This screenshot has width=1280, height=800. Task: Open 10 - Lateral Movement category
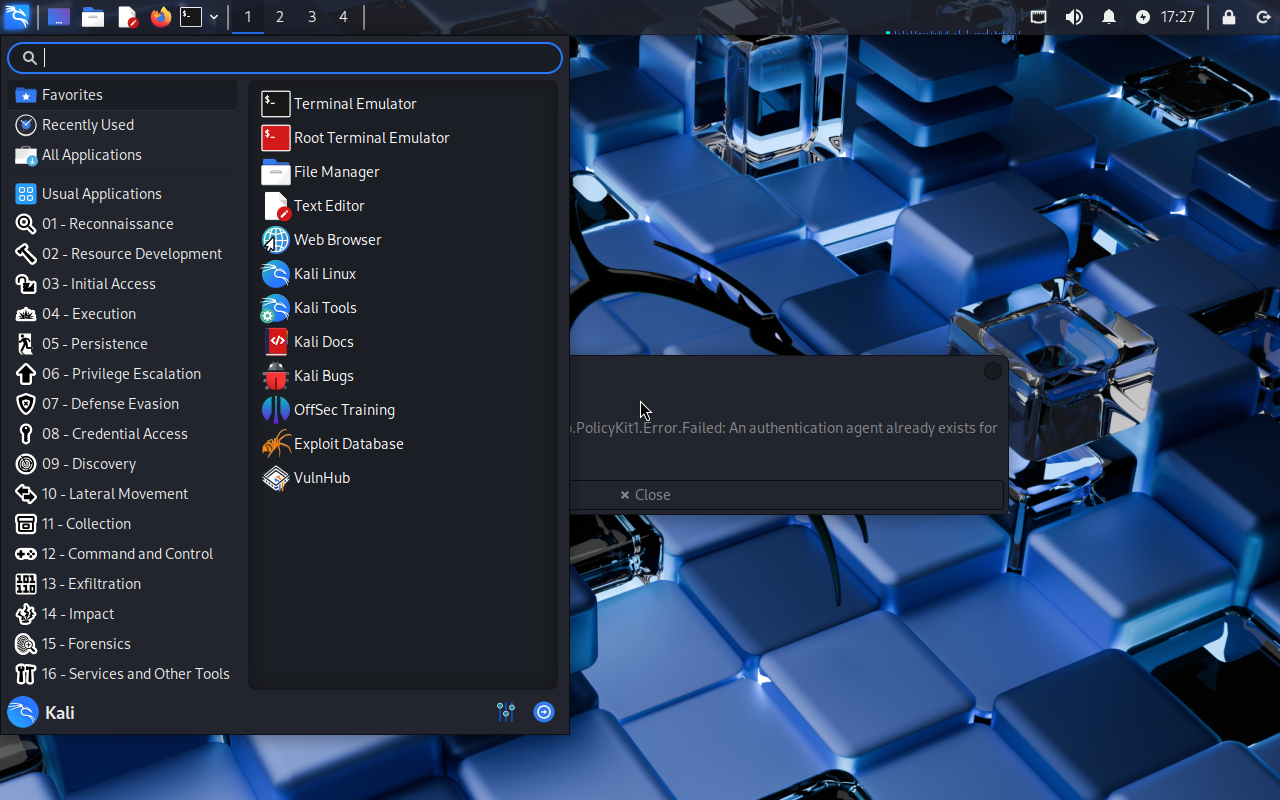click(123, 494)
